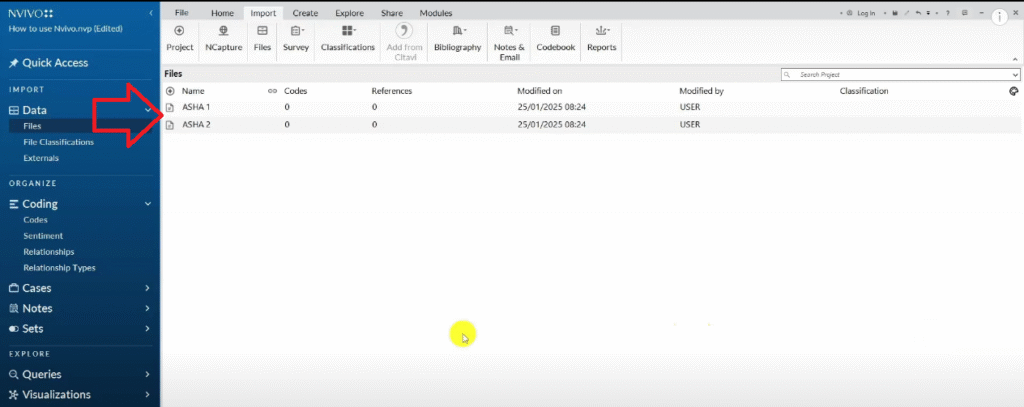The width and height of the screenshot is (1024, 407).
Task: Open the Reports import menu
Action: [x=601, y=38]
